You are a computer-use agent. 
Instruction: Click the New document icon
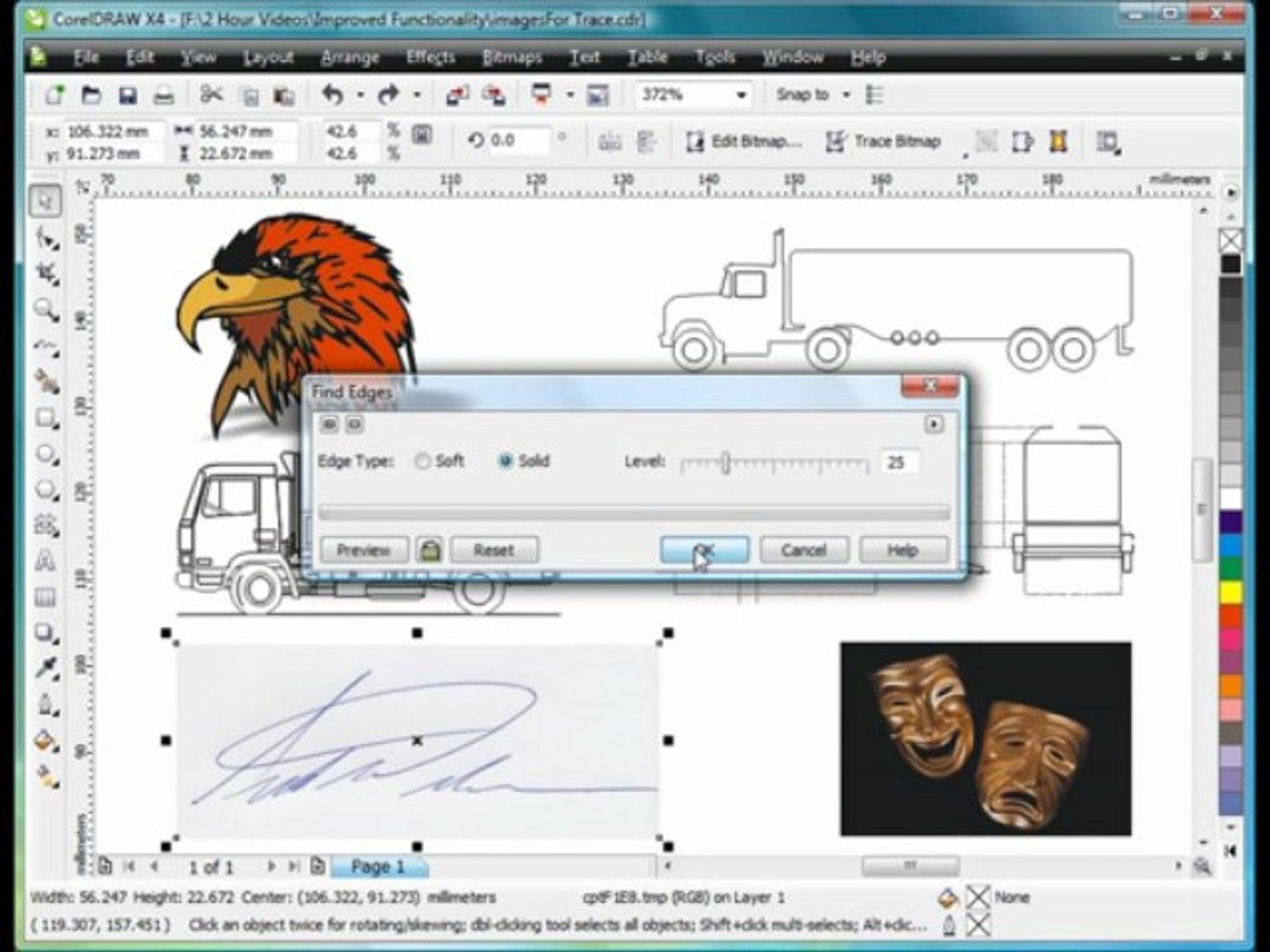pyautogui.click(x=55, y=94)
